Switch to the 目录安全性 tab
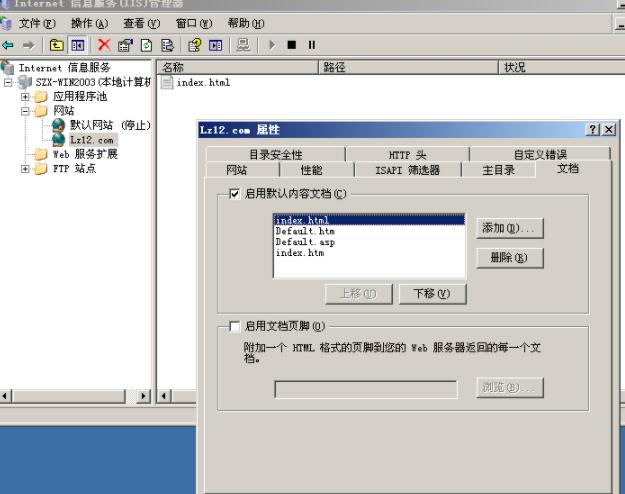The image size is (625, 494). (276, 154)
